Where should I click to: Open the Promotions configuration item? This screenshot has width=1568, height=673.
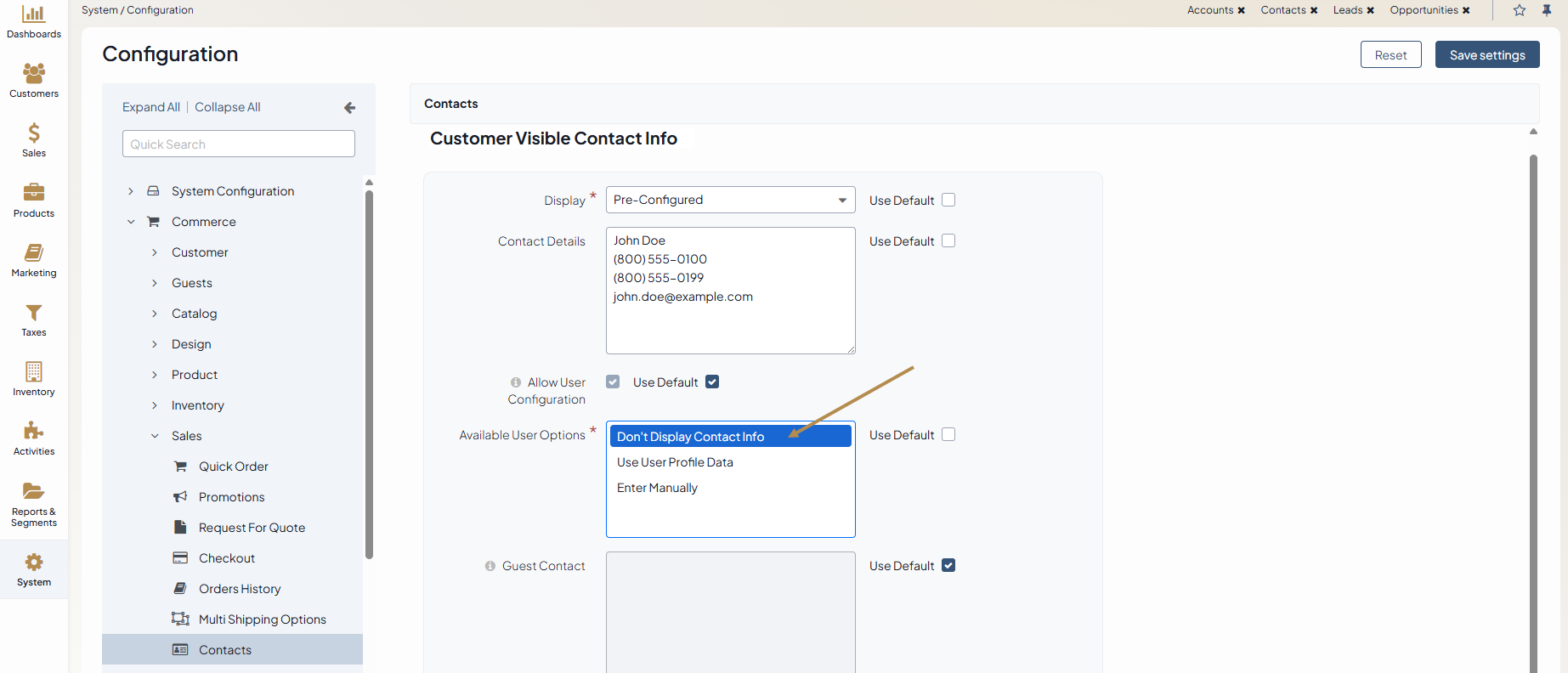point(231,497)
